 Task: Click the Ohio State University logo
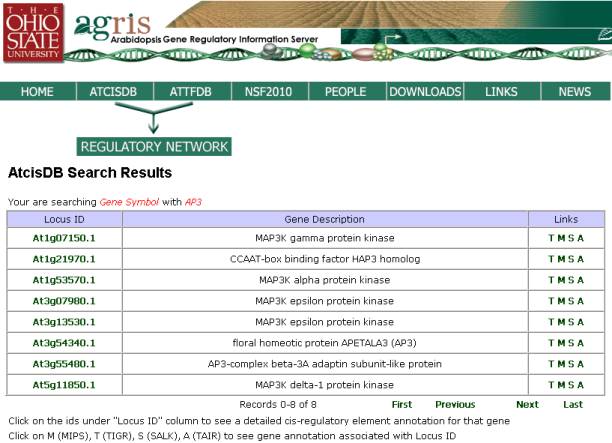point(33,33)
